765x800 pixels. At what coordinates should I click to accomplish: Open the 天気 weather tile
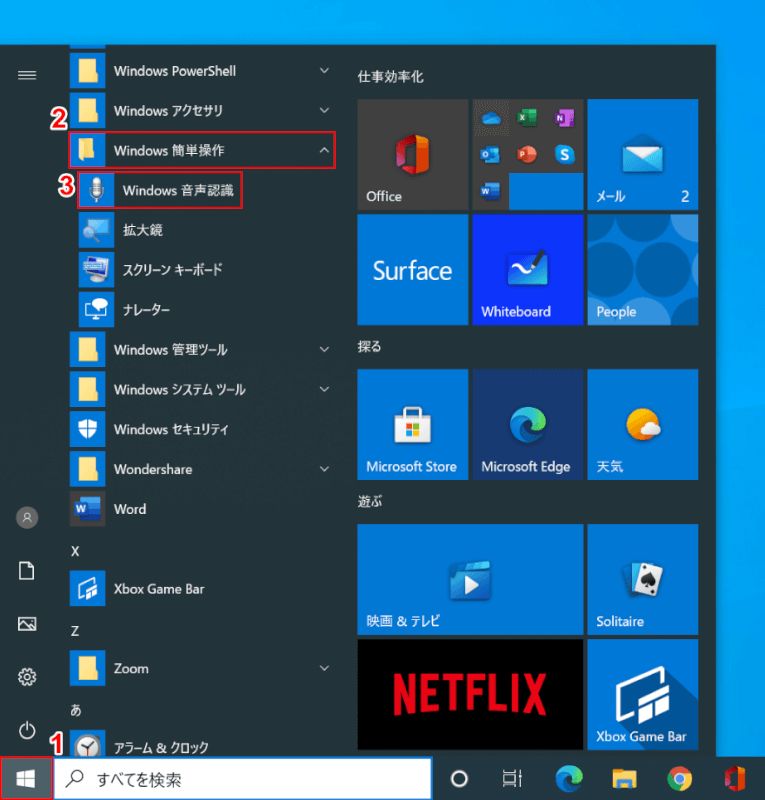643,424
